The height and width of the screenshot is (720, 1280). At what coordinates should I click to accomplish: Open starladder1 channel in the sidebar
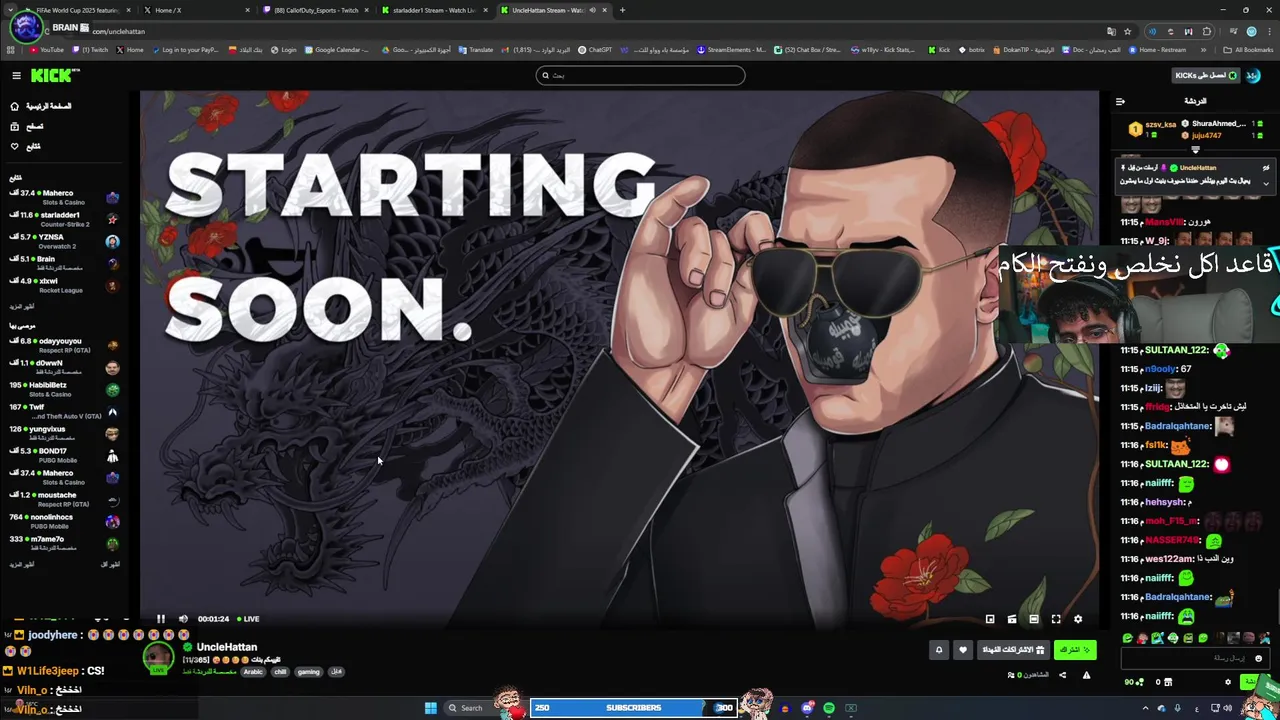(64, 219)
